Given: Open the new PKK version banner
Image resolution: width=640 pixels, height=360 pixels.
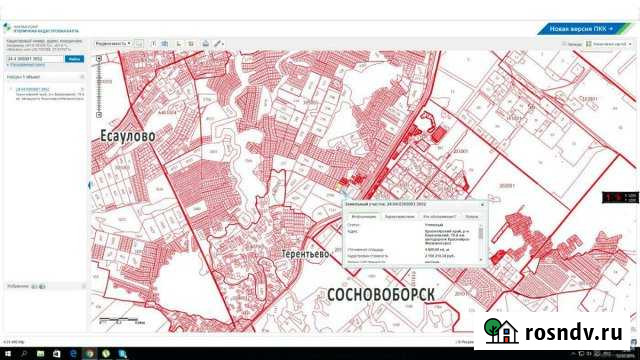Looking at the screenshot, I should (x=583, y=29).
